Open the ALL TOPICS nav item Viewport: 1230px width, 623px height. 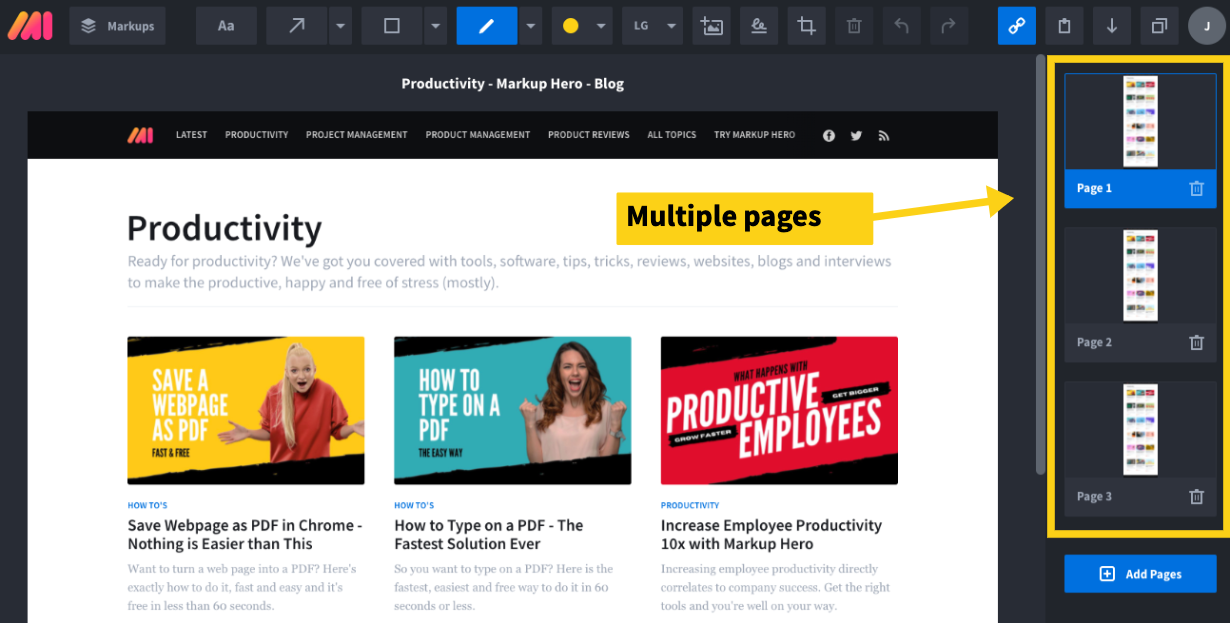(x=672, y=135)
